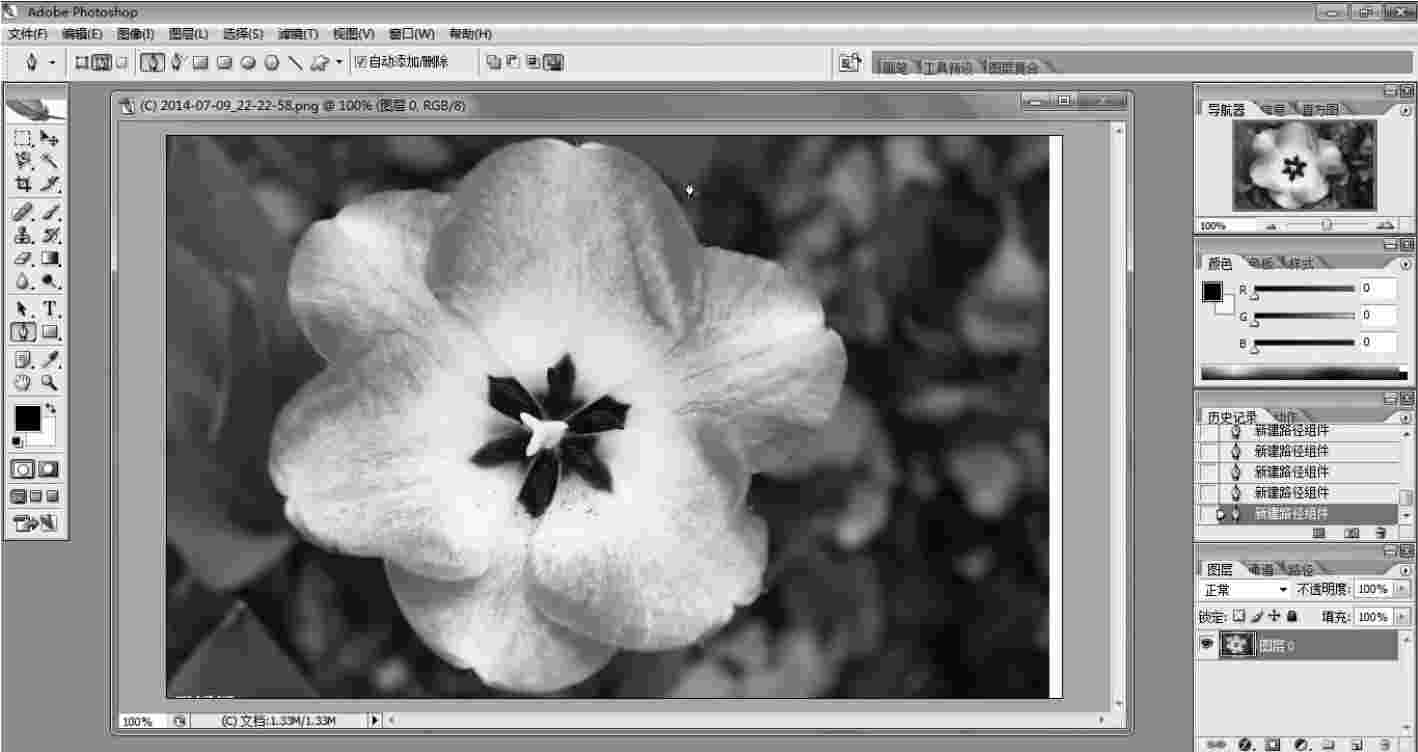Select the Zoom magnifier tool
The height and width of the screenshot is (752, 1418).
(x=50, y=382)
